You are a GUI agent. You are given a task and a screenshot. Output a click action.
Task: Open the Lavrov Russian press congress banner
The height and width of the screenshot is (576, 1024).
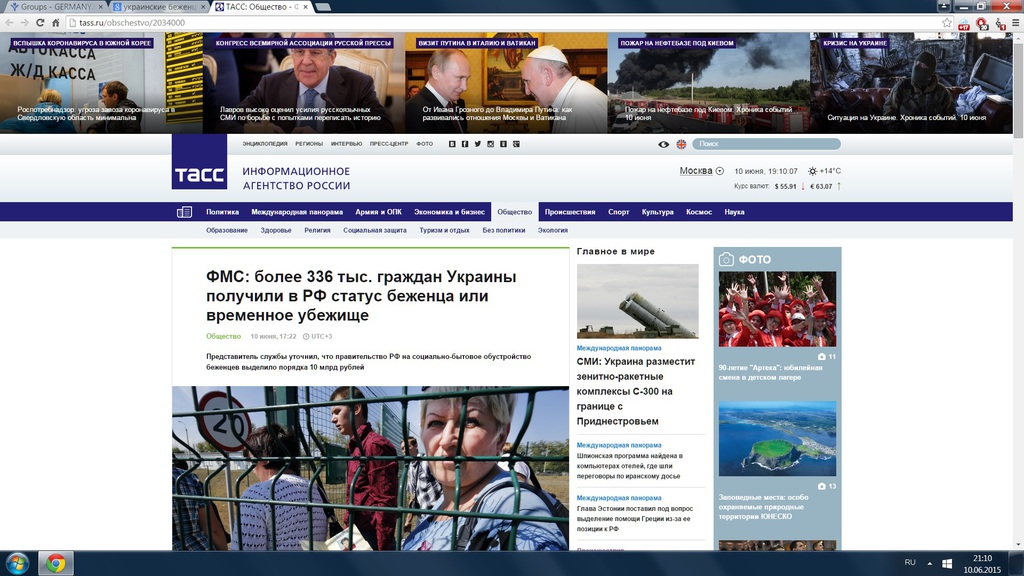tap(304, 84)
